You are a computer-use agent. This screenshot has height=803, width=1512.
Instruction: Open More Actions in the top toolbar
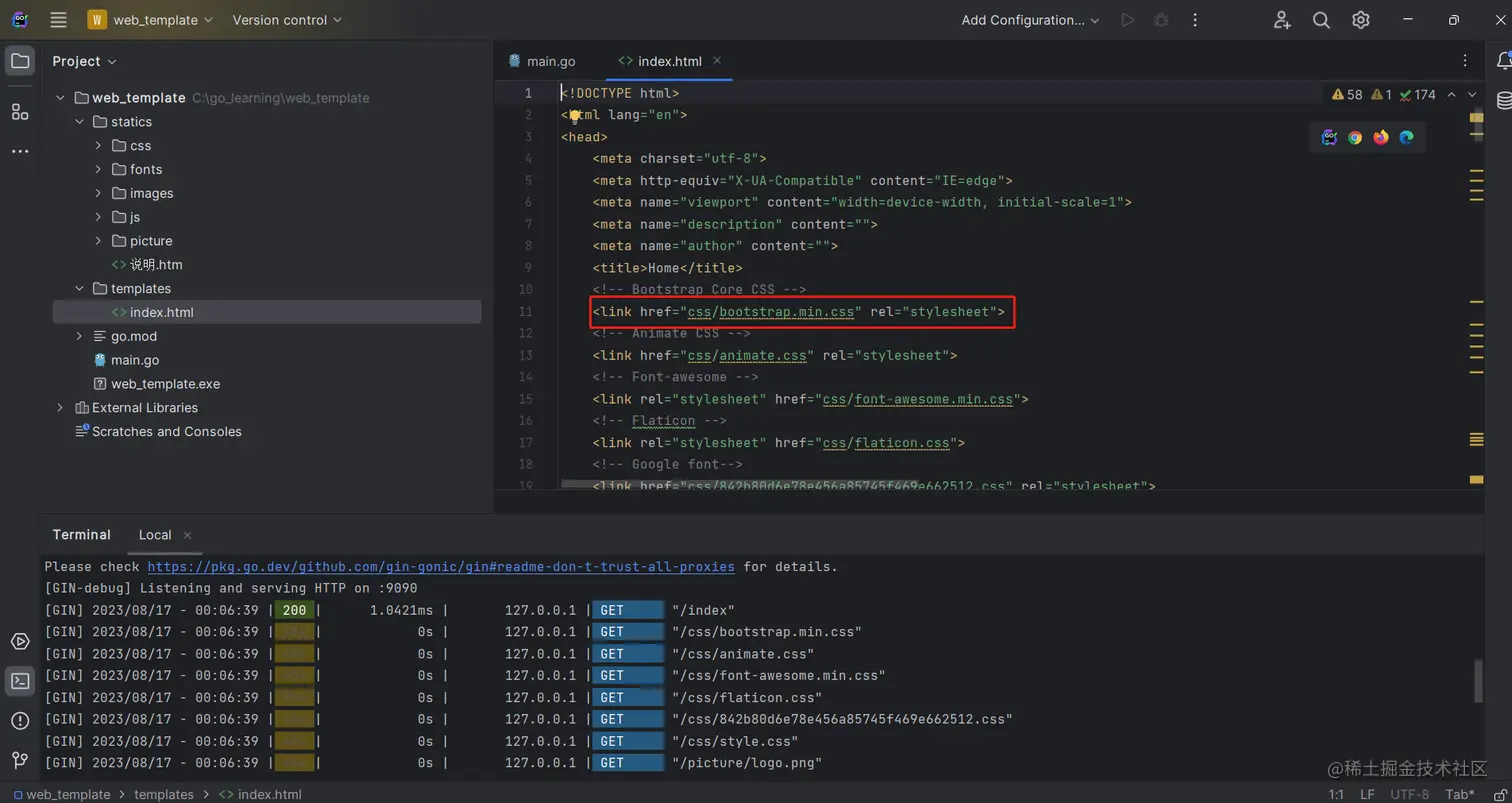pyautogui.click(x=1195, y=20)
